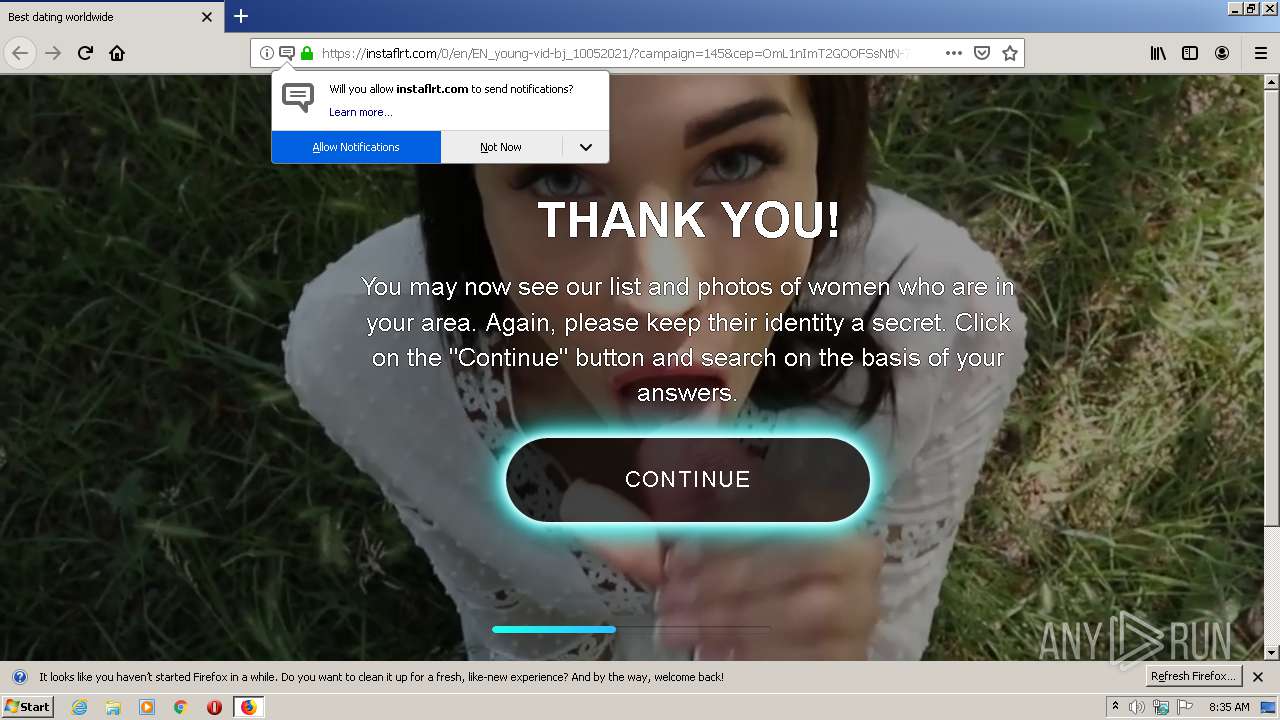Follow the Learn more link
The image size is (1280, 720).
(x=360, y=112)
